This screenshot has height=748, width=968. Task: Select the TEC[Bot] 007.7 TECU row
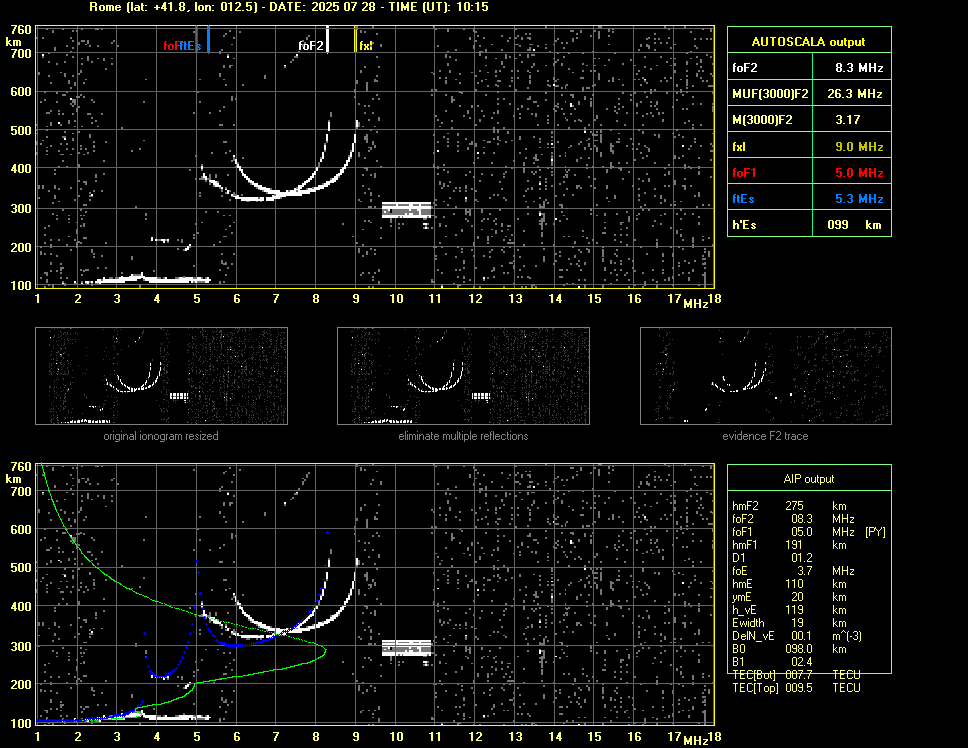(796, 675)
